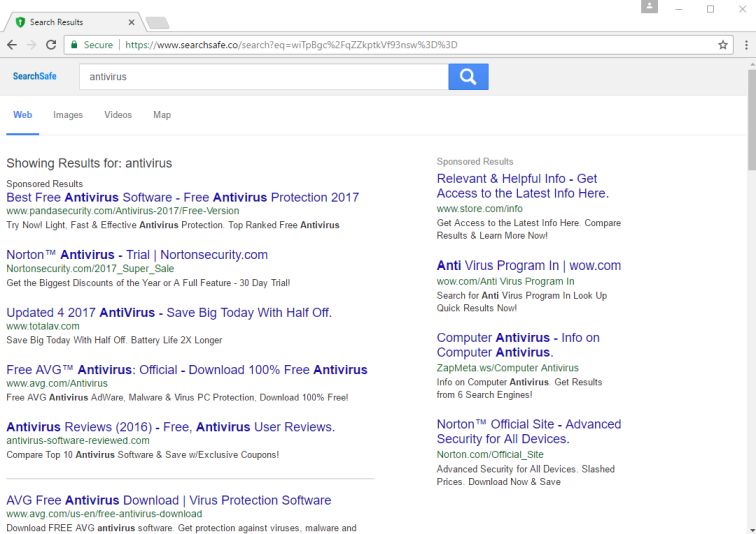
Task: Open a new tab button
Action: (x=157, y=22)
